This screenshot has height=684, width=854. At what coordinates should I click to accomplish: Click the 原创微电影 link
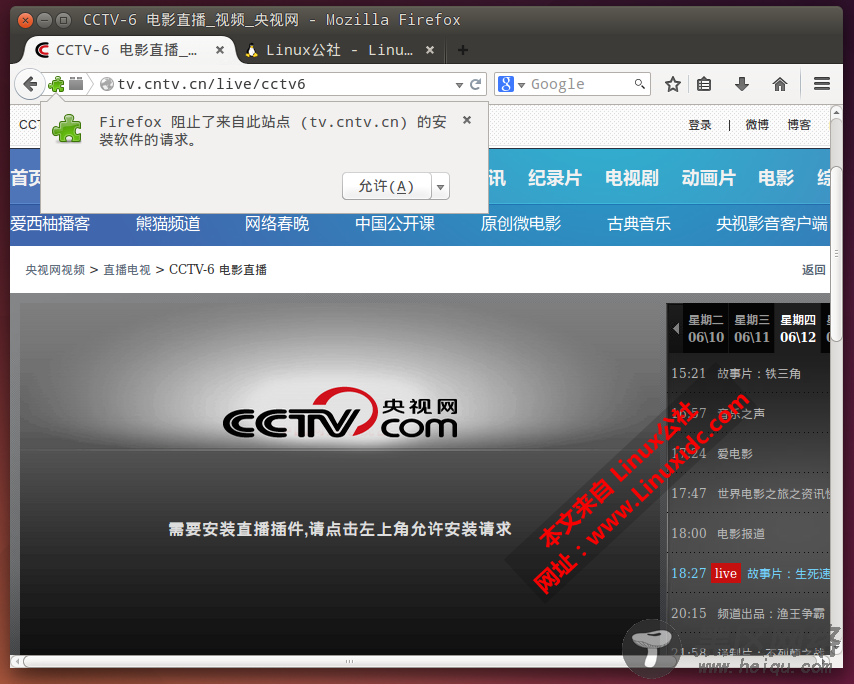tap(521, 224)
